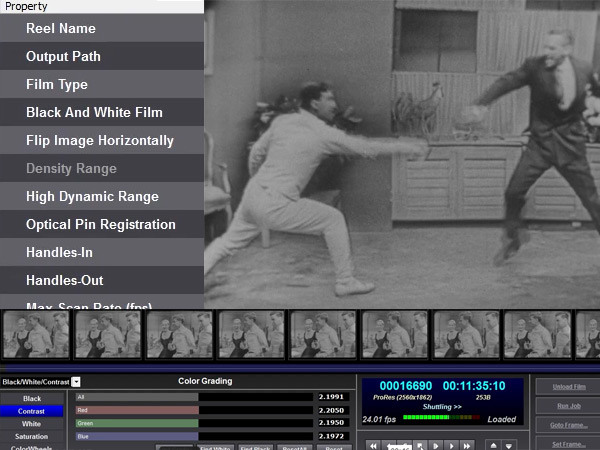600x450 pixels.
Task: Select the Reel Name property row
Action: pyautogui.click(x=102, y=28)
